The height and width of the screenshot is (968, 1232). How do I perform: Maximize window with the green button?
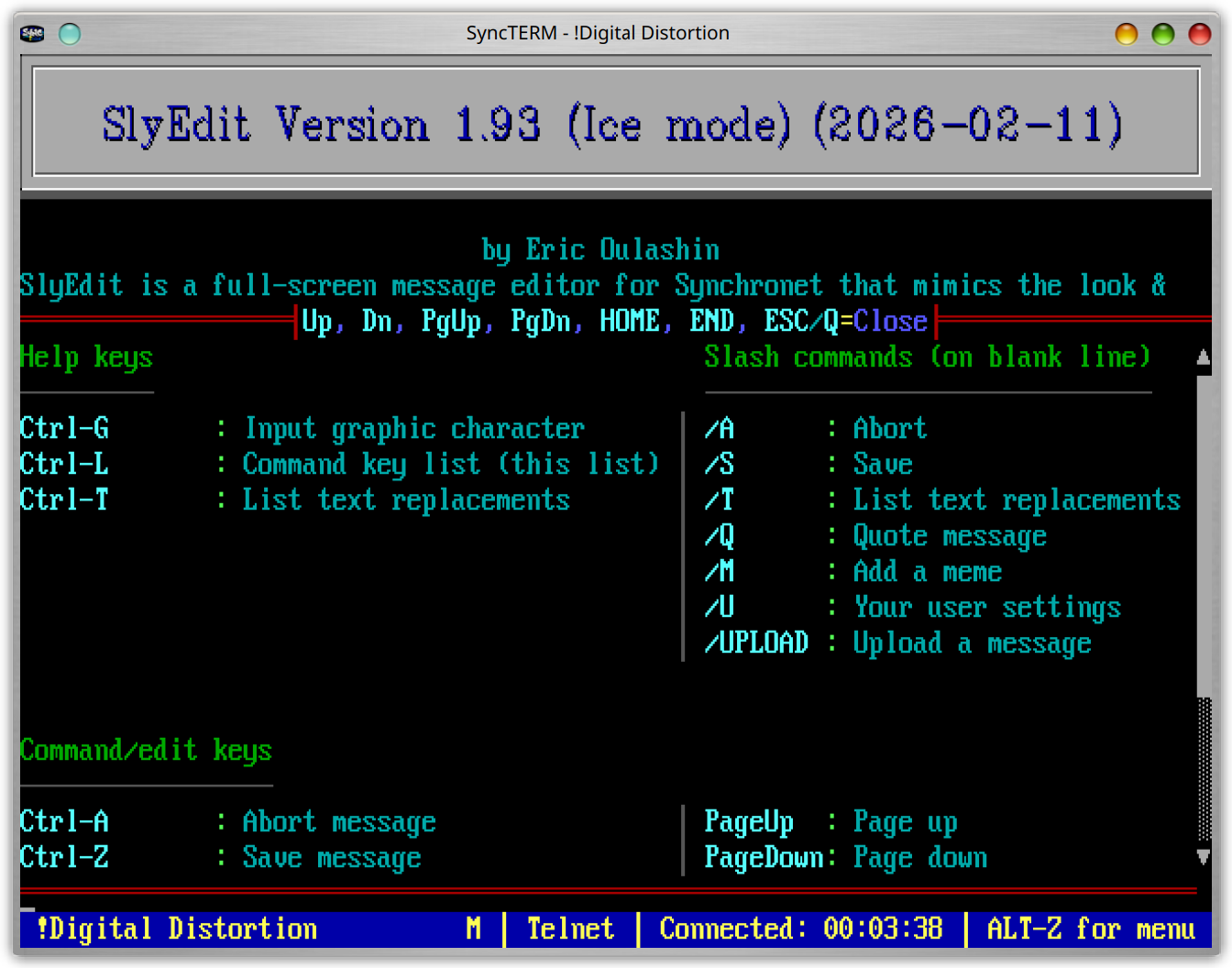pyautogui.click(x=1162, y=34)
